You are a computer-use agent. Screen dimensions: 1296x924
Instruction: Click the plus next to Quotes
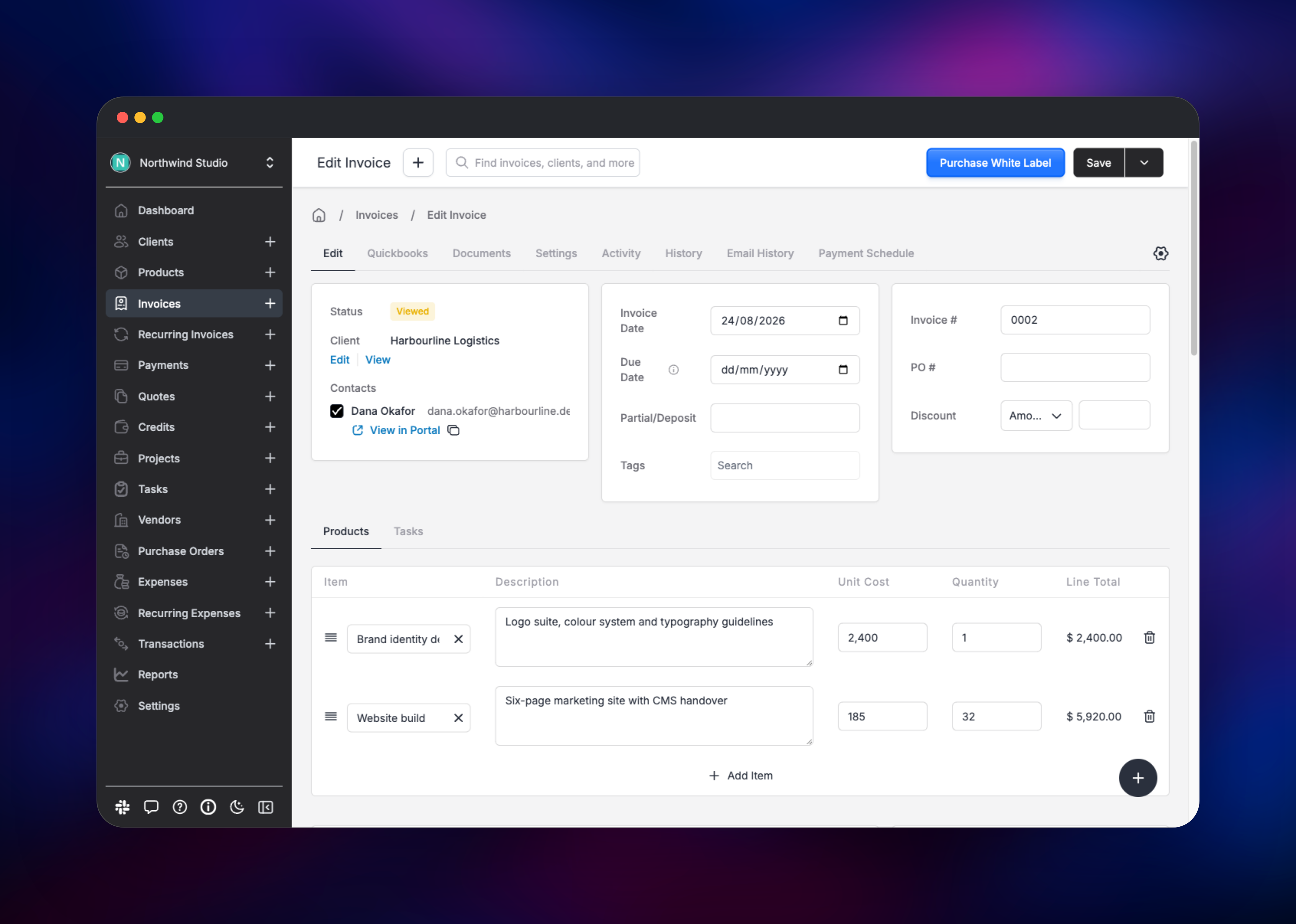(x=270, y=397)
